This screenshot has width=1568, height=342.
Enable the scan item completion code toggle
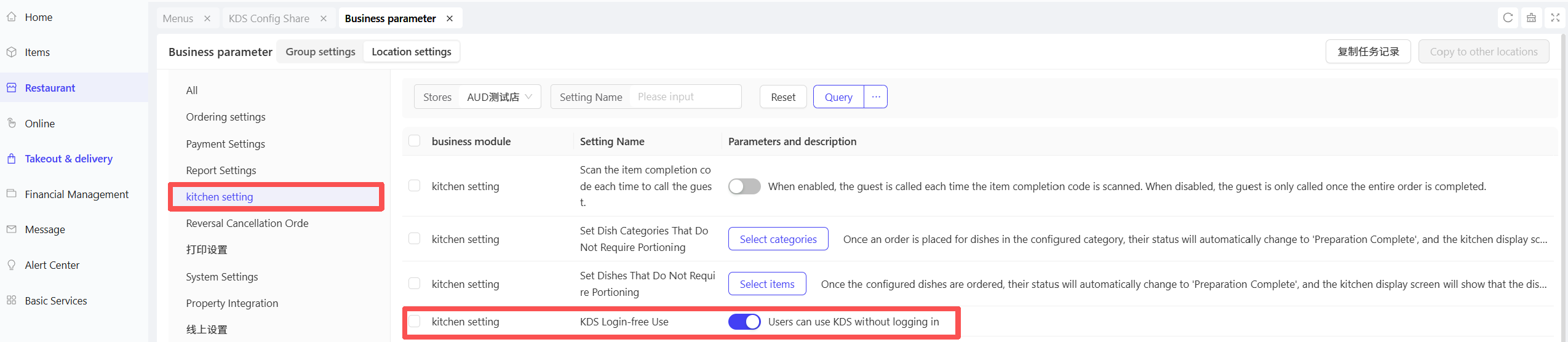pos(744,186)
